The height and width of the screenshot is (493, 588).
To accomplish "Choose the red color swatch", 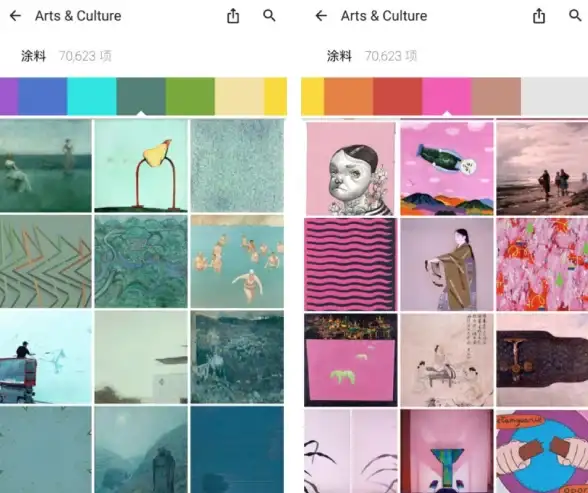I will tap(398, 96).
